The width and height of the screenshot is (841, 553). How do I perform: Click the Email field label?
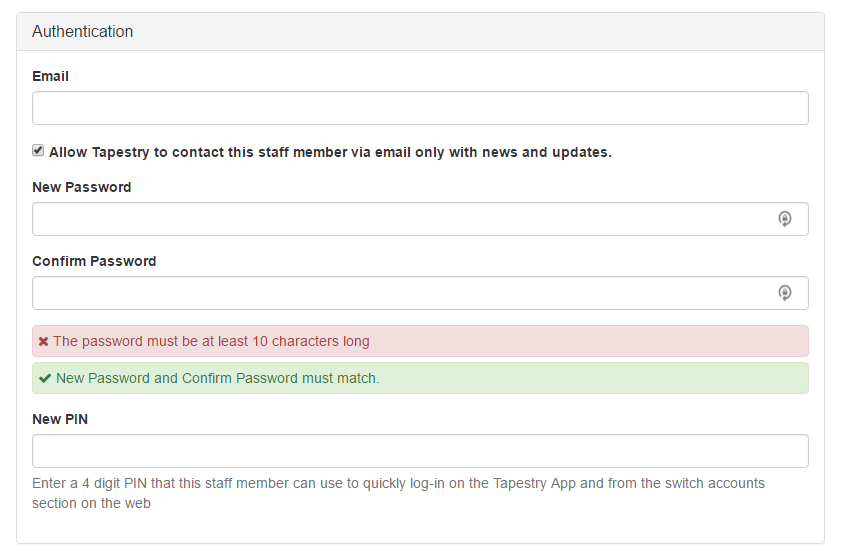[50, 76]
